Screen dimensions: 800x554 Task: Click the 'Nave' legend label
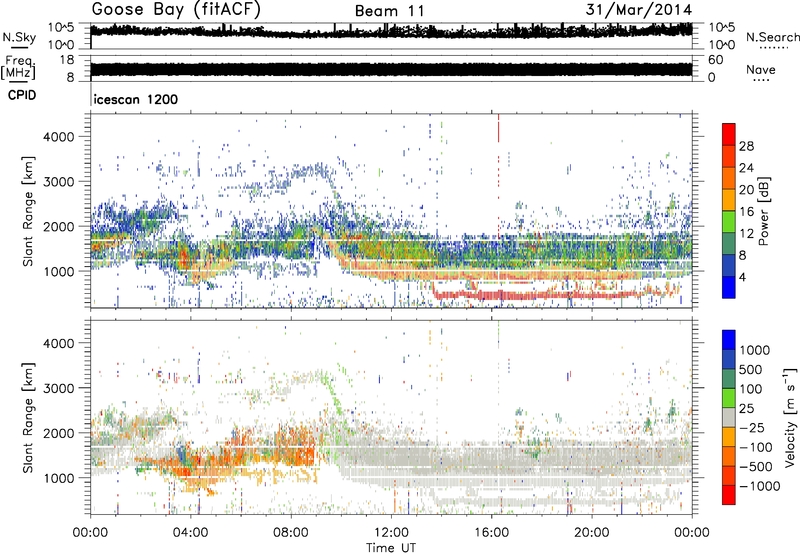761,69
